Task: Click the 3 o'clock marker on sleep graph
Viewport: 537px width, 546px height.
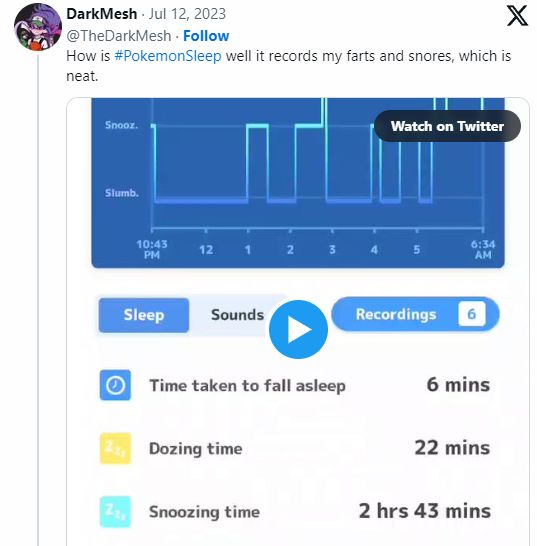Action: [x=332, y=249]
